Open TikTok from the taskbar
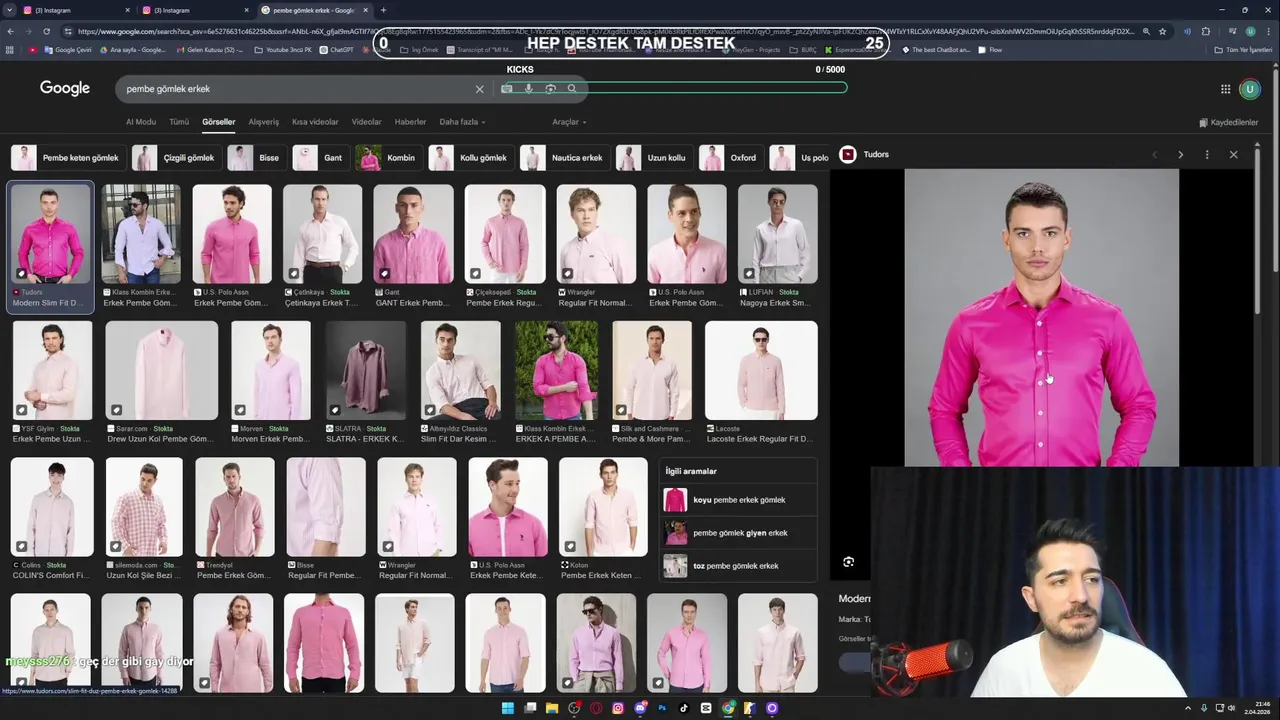This screenshot has height=720, width=1280. (x=684, y=708)
